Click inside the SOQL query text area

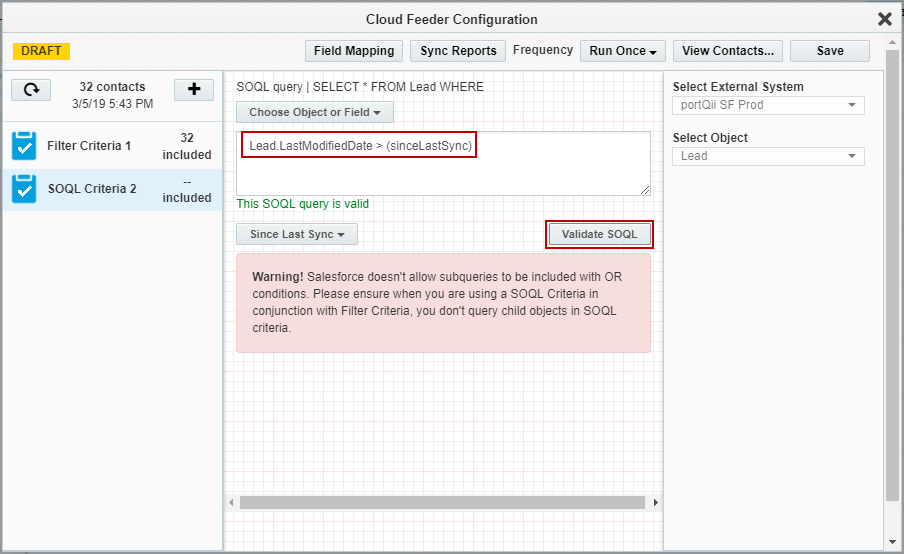pos(442,175)
